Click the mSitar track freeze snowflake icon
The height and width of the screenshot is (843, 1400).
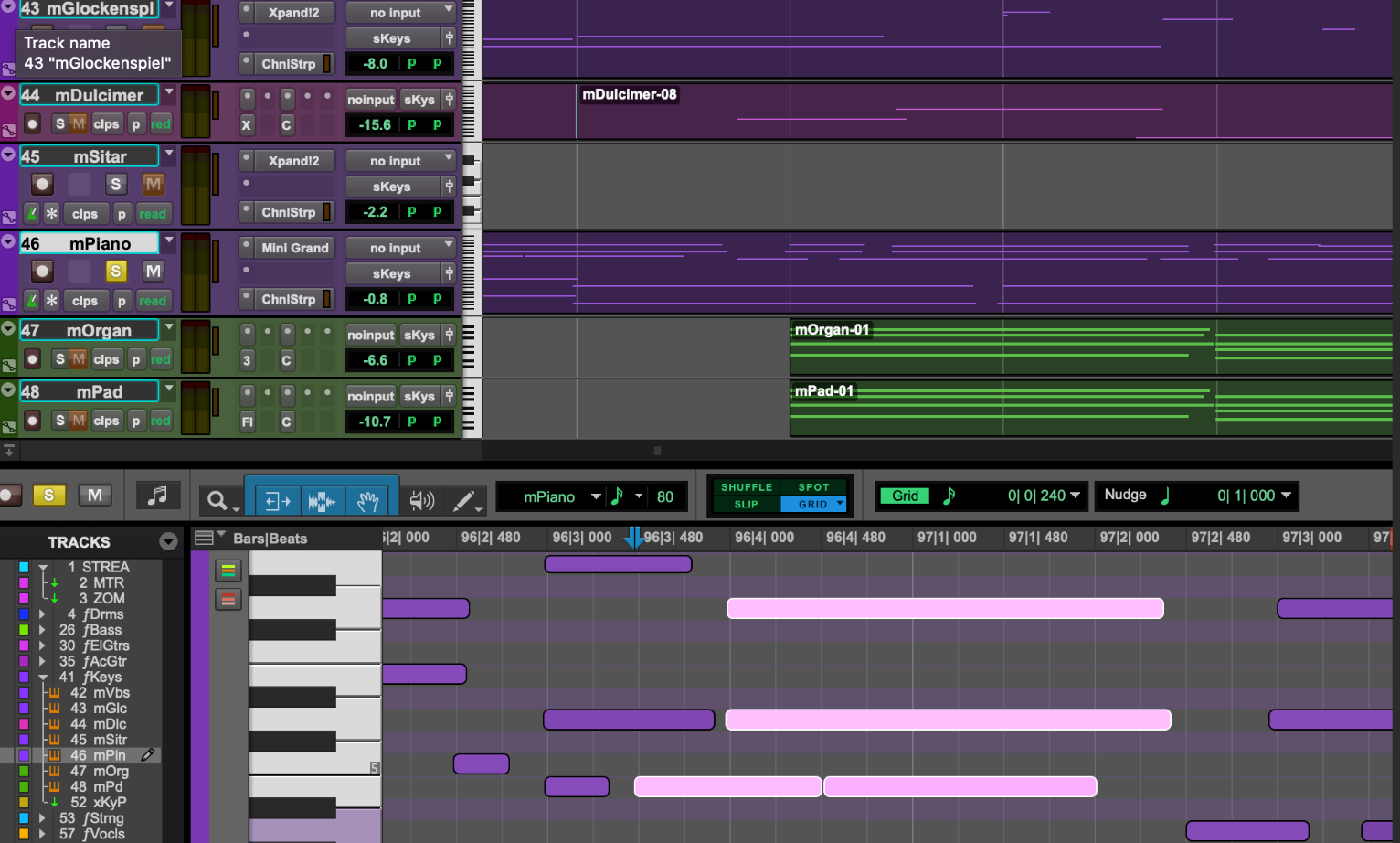[51, 213]
